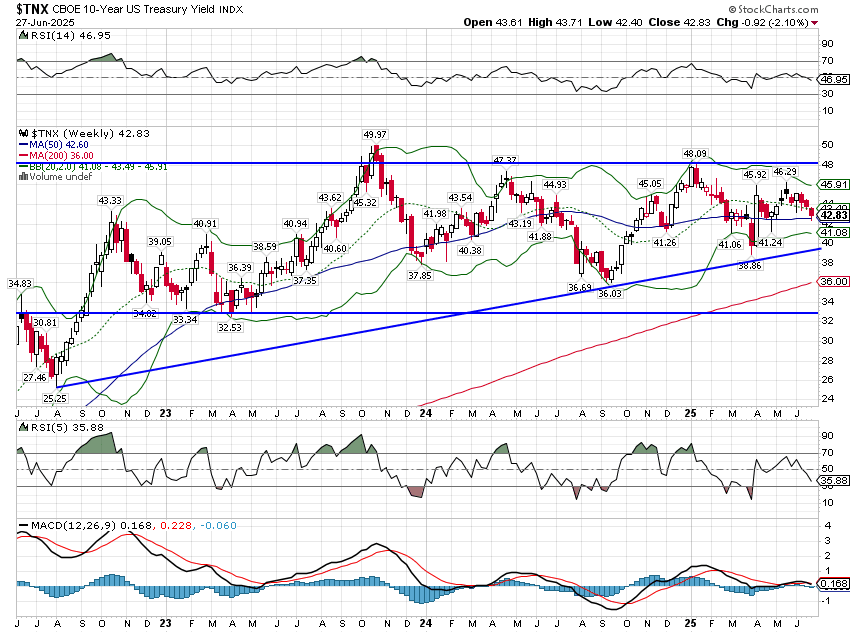Viewport: 850px width, 633px height.
Task: Click the 41.08 lower band axis tag
Action: [x=834, y=232]
